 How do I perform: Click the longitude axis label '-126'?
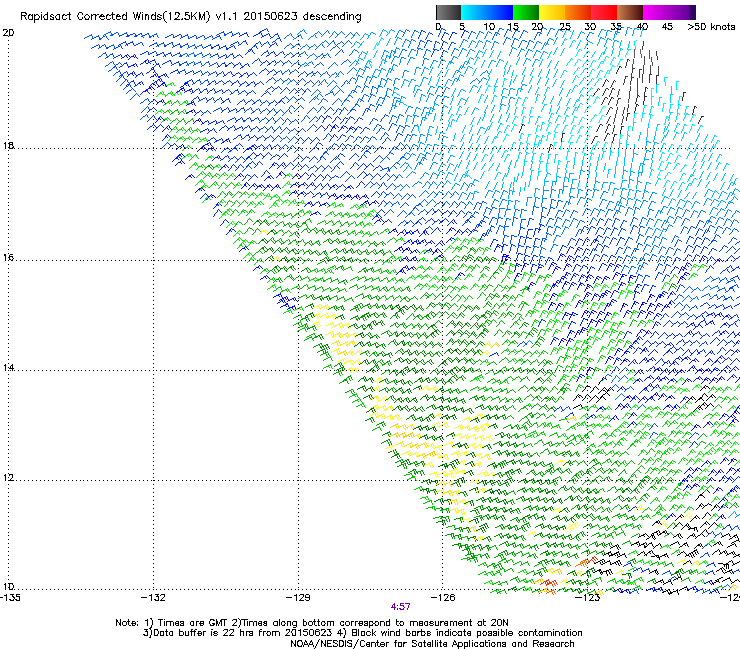(443, 598)
